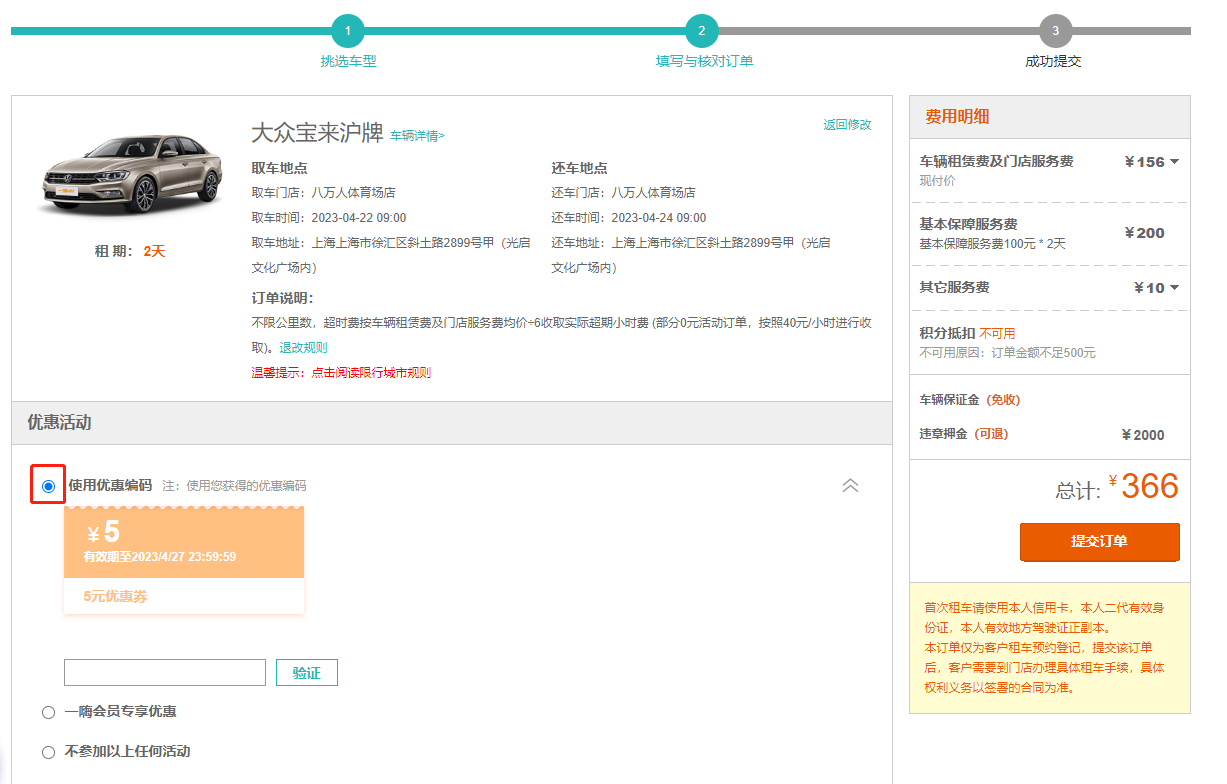Click step 2 填写与核对订单 circle
The height and width of the screenshot is (784, 1227).
[702, 31]
